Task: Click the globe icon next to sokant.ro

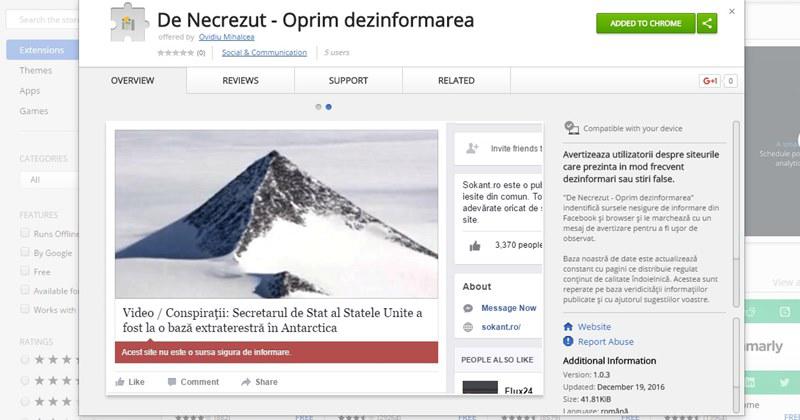Action: (x=468, y=327)
